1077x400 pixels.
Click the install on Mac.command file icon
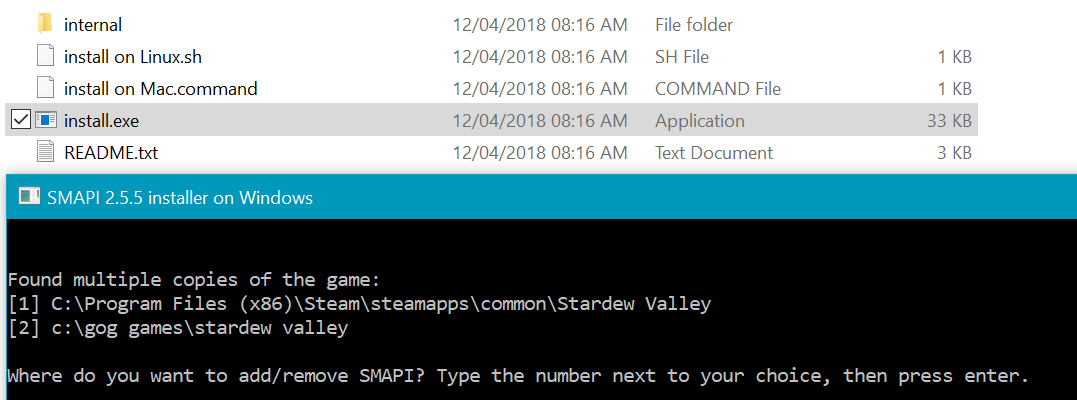click(x=45, y=88)
